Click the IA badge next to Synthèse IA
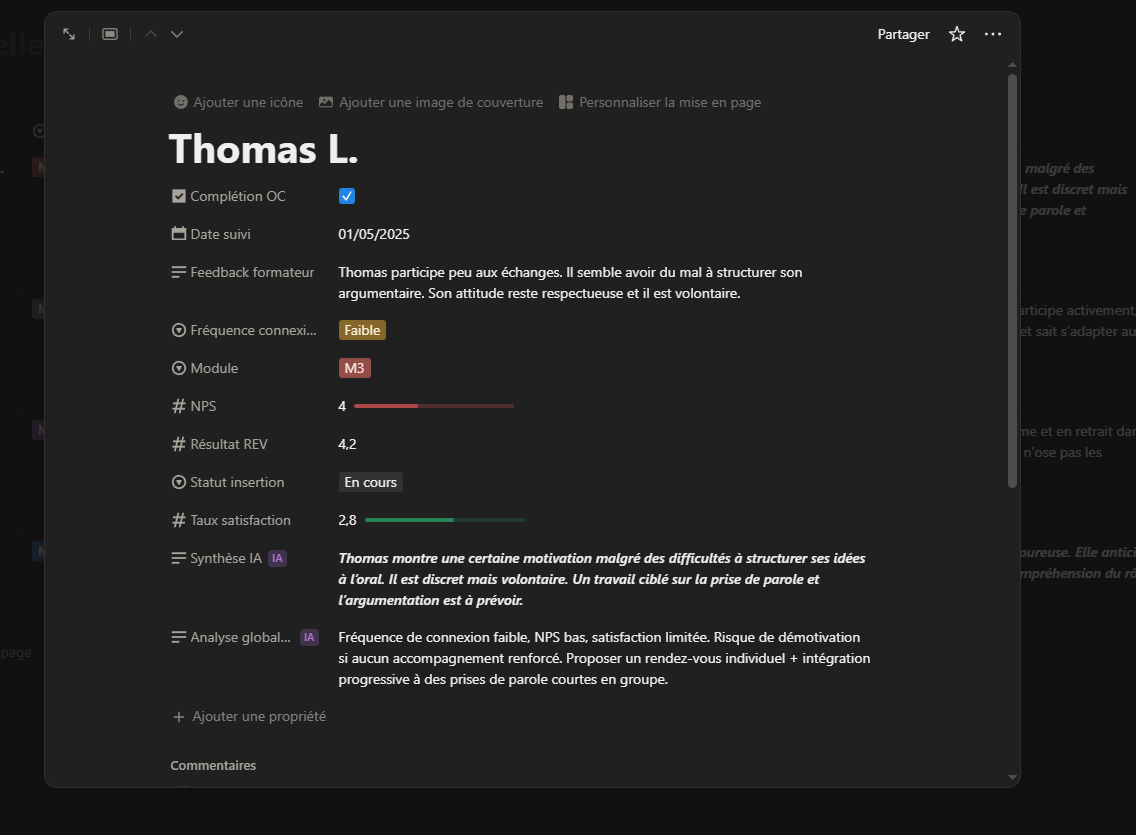1136x835 pixels. (x=277, y=558)
